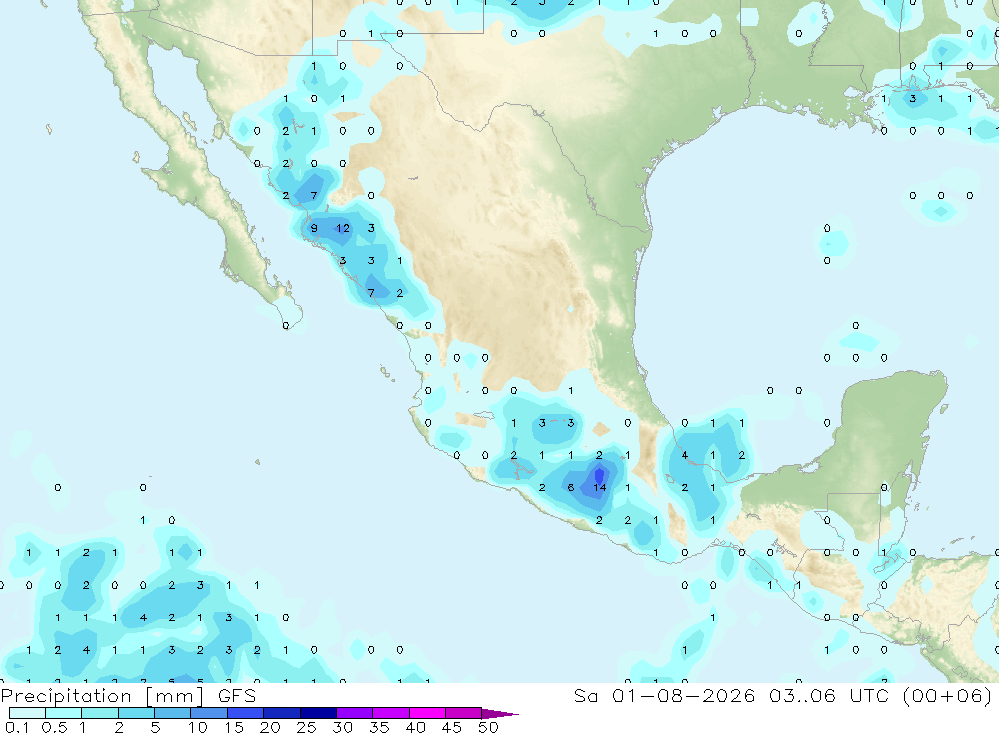This screenshot has height=733, width=1000.
Task: Select the 35–40 mm purple legend swatch
Action: (x=391, y=713)
